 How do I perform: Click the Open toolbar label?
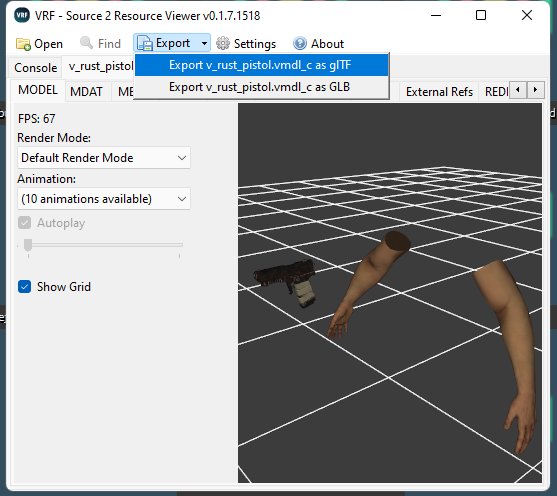click(x=48, y=44)
